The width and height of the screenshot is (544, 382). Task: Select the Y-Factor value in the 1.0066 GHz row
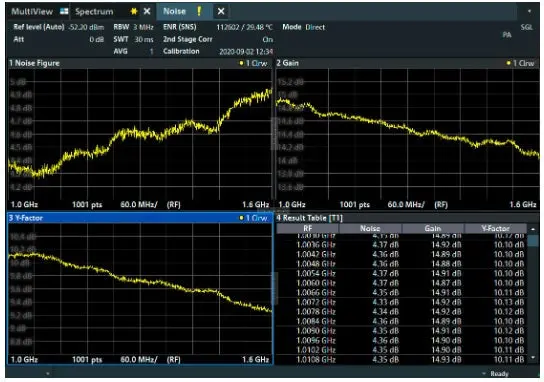click(x=509, y=292)
